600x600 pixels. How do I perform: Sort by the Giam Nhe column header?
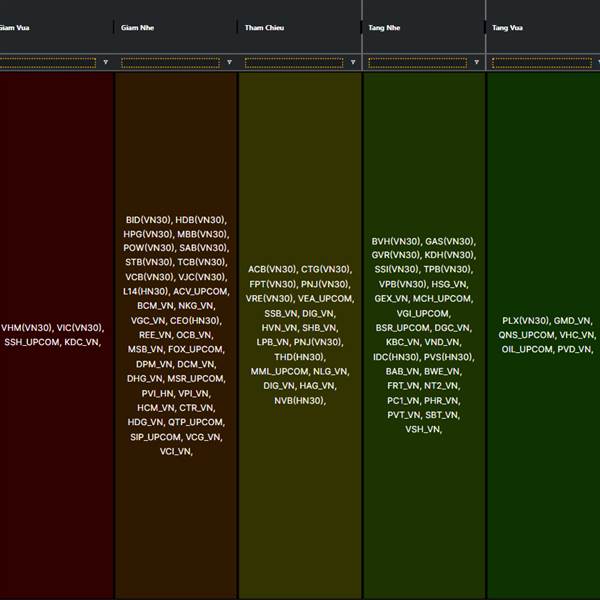pyautogui.click(x=137, y=28)
